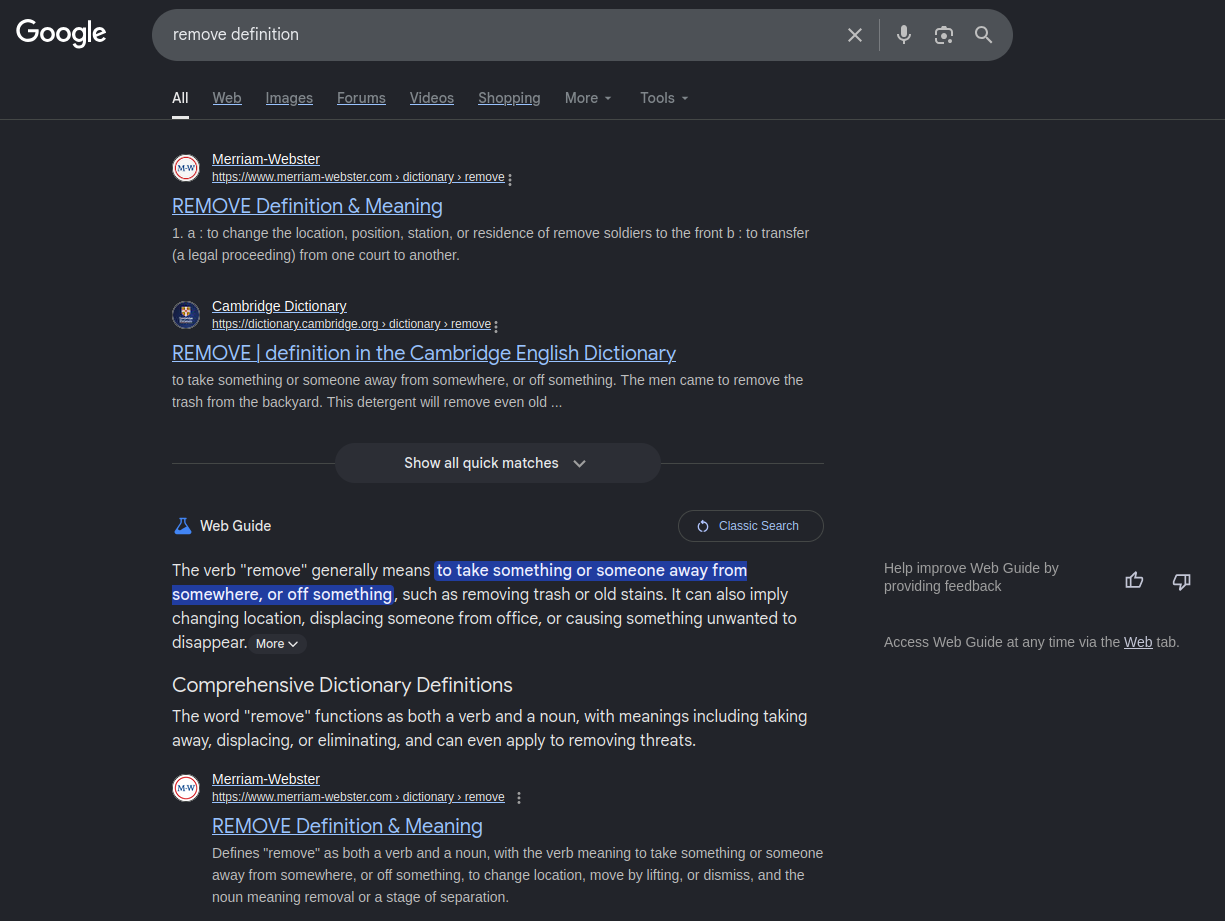Expand the More tabs dropdown
This screenshot has height=921, width=1225.
click(588, 98)
